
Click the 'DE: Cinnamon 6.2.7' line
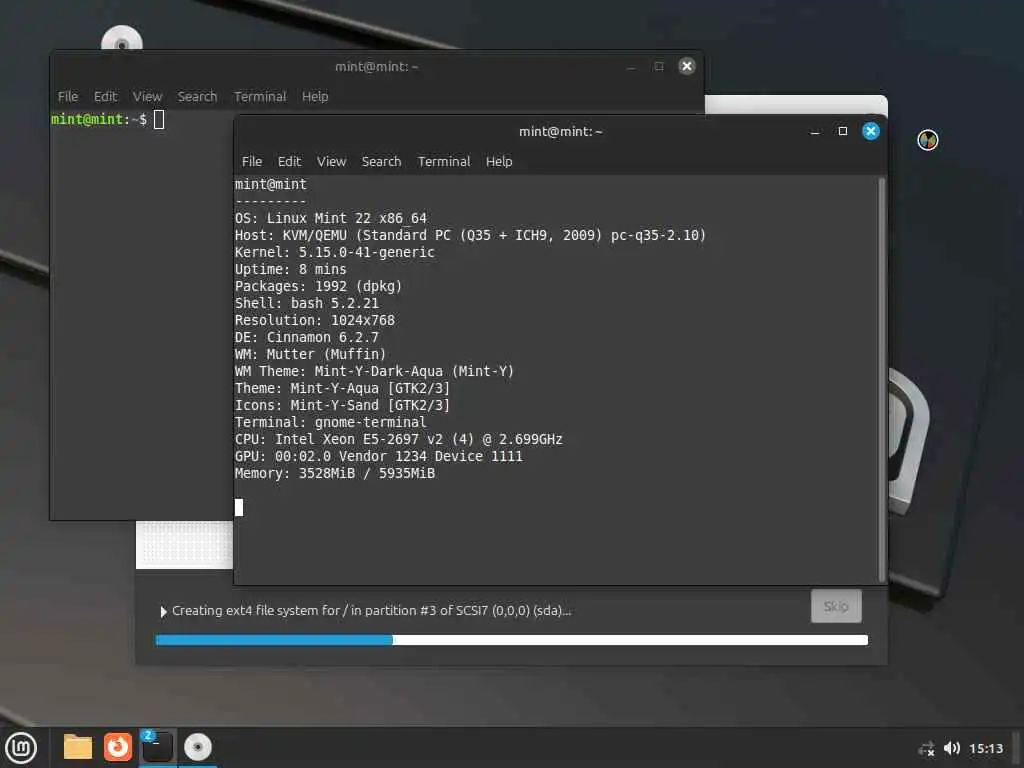(x=306, y=337)
